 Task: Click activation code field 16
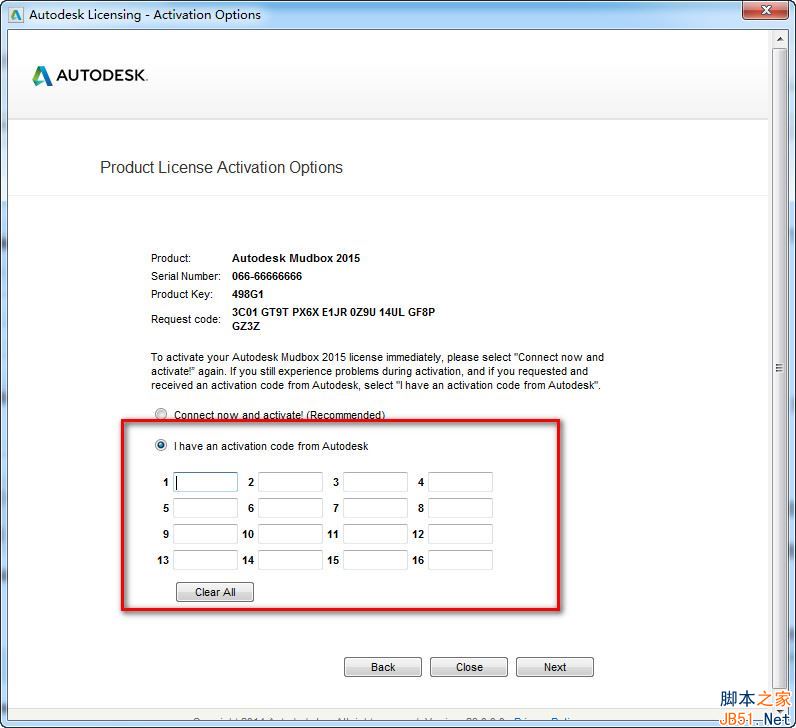coord(460,560)
